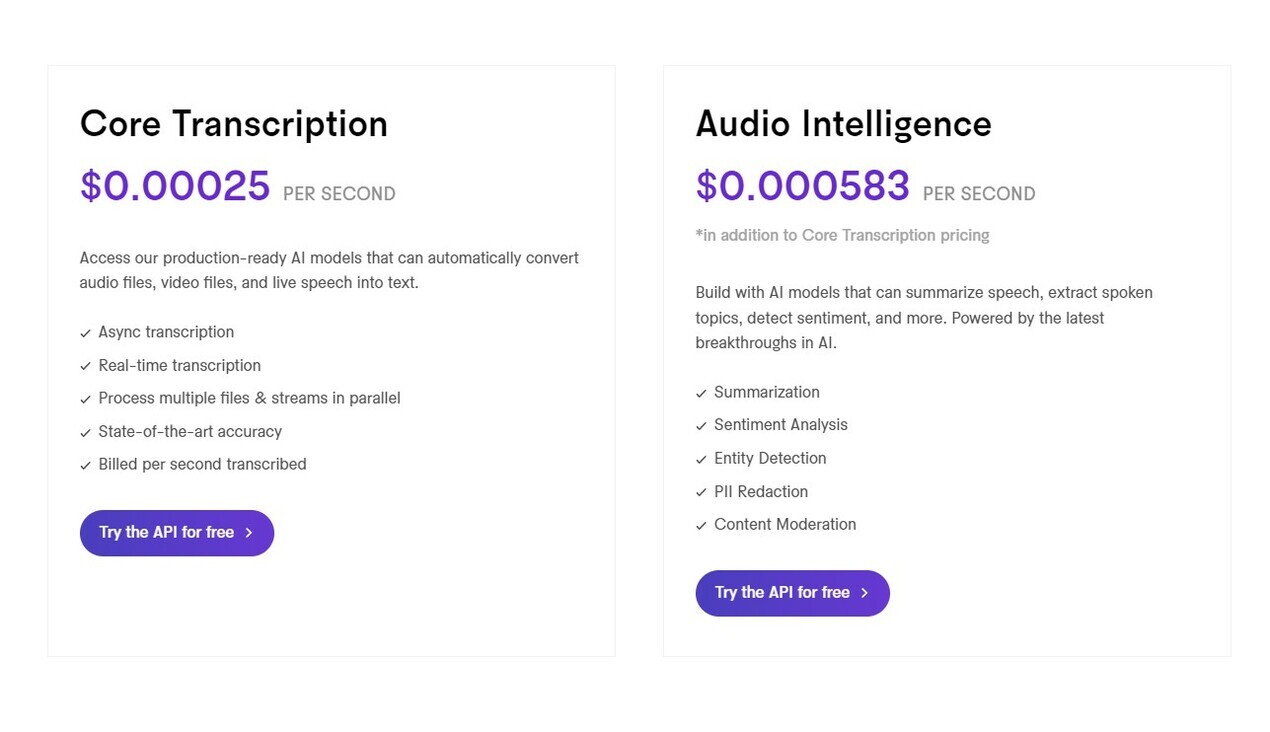Click the $0.00025 per second price
The width and height of the screenshot is (1270, 732).
click(x=238, y=187)
